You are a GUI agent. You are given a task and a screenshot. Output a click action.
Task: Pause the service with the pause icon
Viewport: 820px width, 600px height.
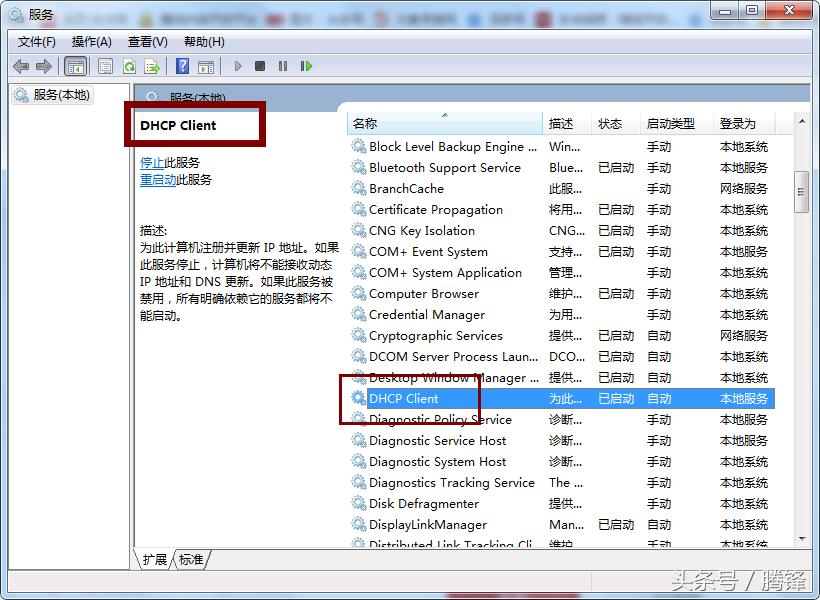[284, 66]
